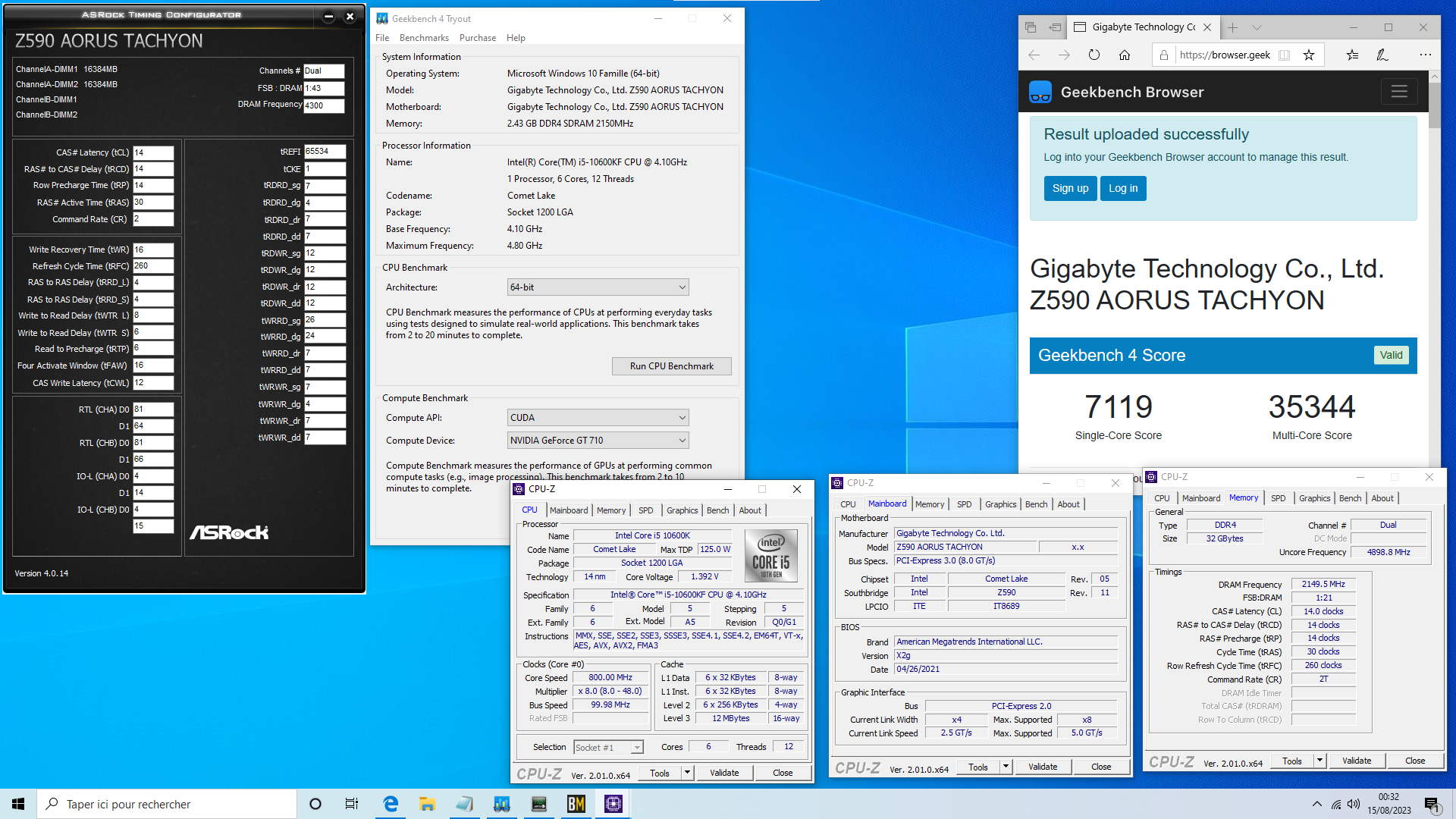1456x819 pixels.
Task: Add page to favorites star
Action: (x=1309, y=55)
